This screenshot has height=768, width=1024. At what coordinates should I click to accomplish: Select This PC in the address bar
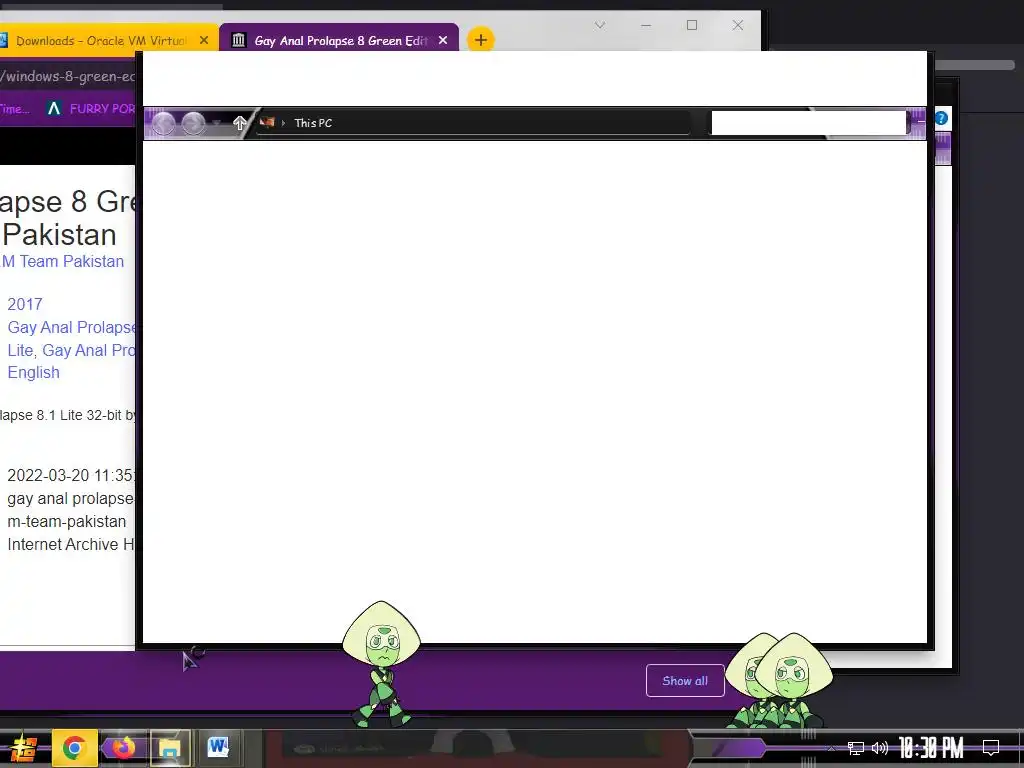click(x=313, y=123)
